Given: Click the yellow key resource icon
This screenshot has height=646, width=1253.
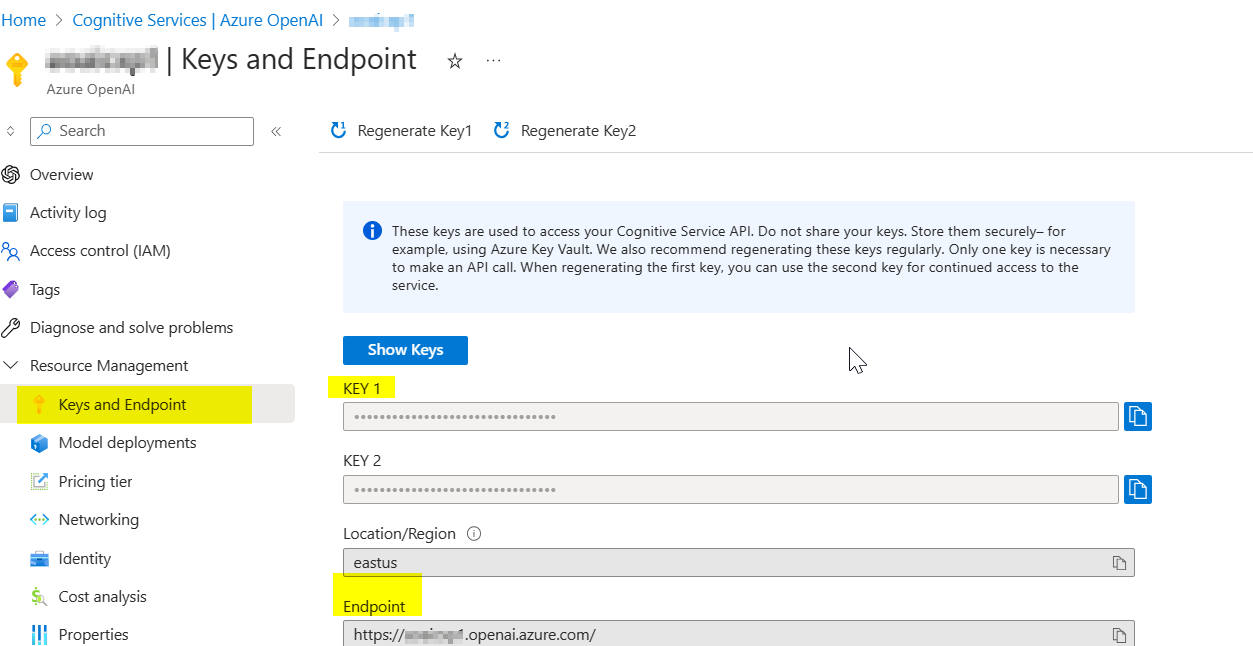Looking at the screenshot, I should (17, 69).
